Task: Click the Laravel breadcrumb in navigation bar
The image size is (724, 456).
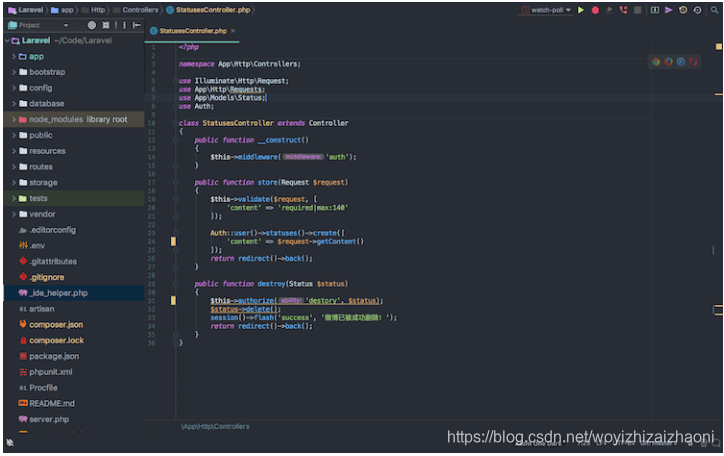Action: pyautogui.click(x=26, y=10)
